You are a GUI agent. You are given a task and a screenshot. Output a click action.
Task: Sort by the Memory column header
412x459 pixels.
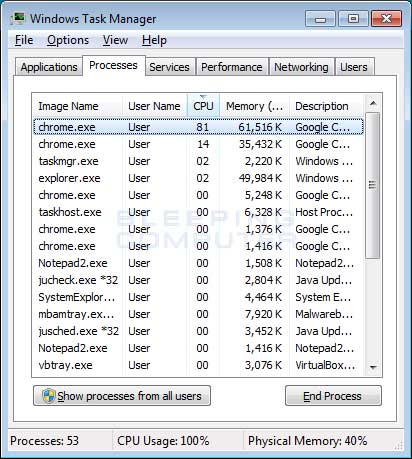[255, 106]
